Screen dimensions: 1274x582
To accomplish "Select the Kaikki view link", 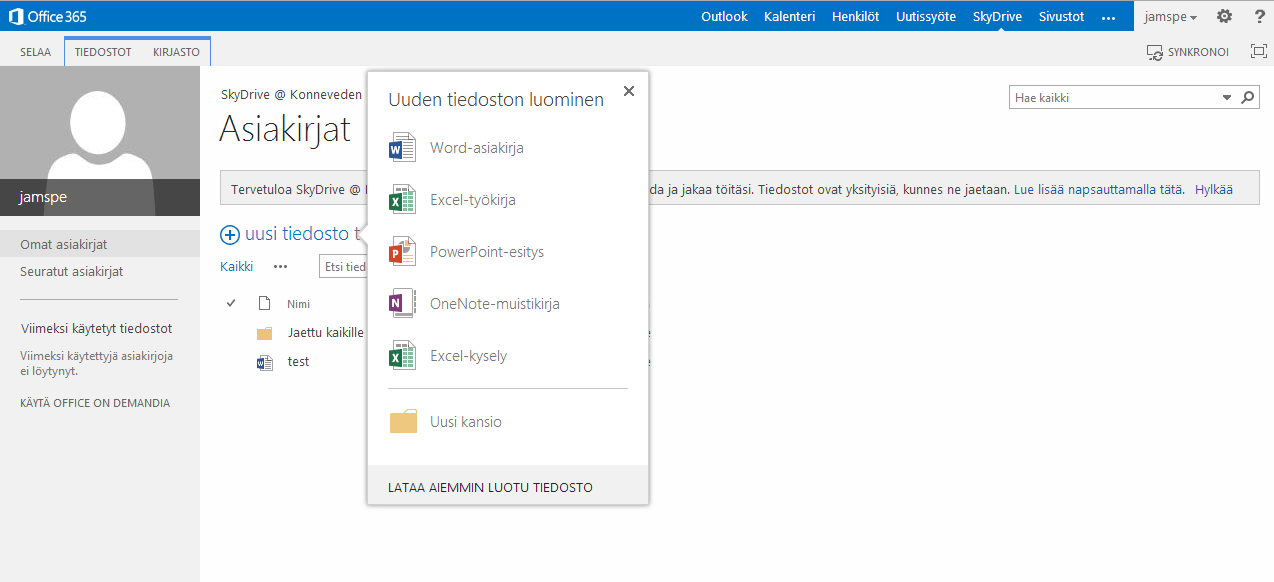I will 236,267.
